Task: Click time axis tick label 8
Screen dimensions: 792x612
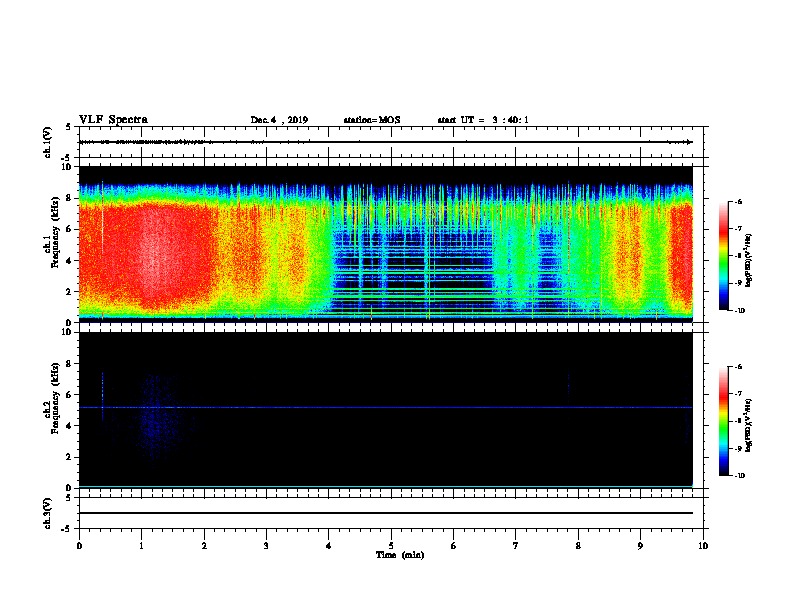Action: pos(578,545)
